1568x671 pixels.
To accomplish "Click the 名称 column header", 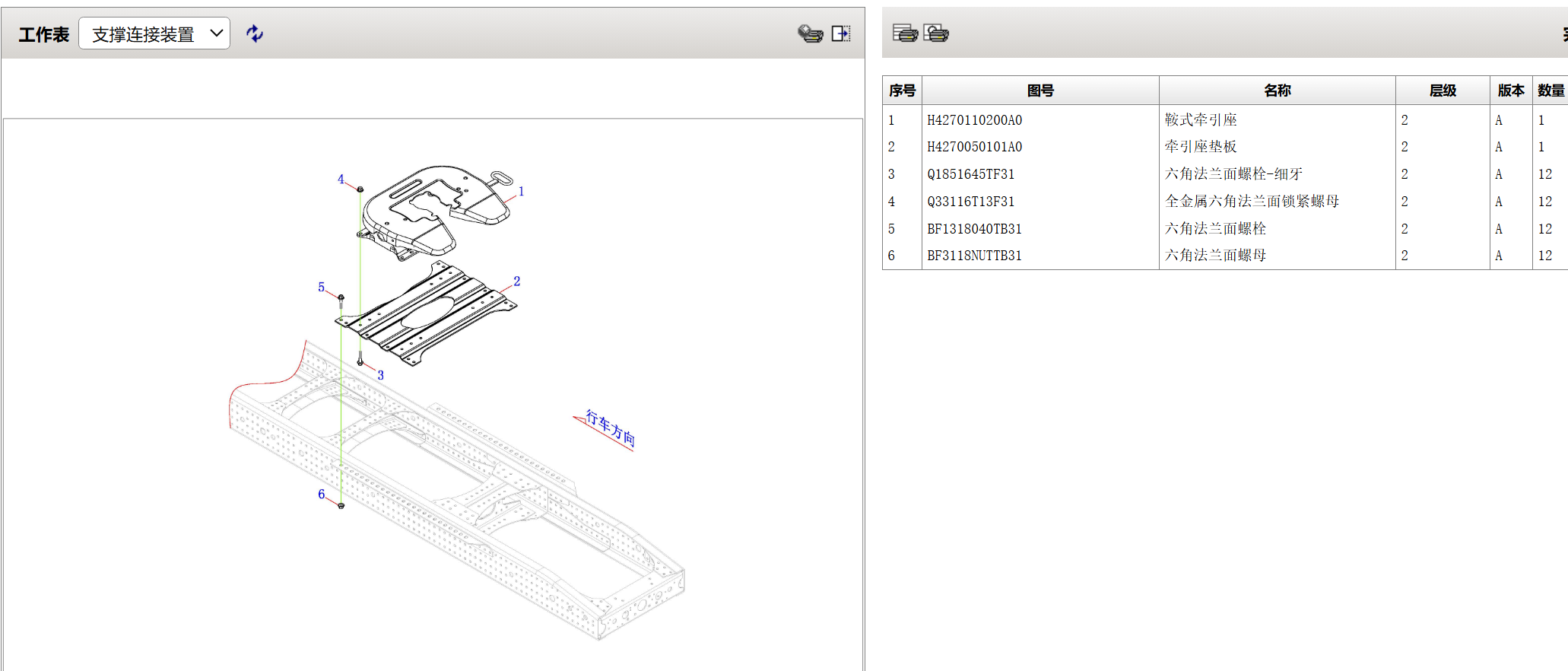I will tap(1277, 91).
